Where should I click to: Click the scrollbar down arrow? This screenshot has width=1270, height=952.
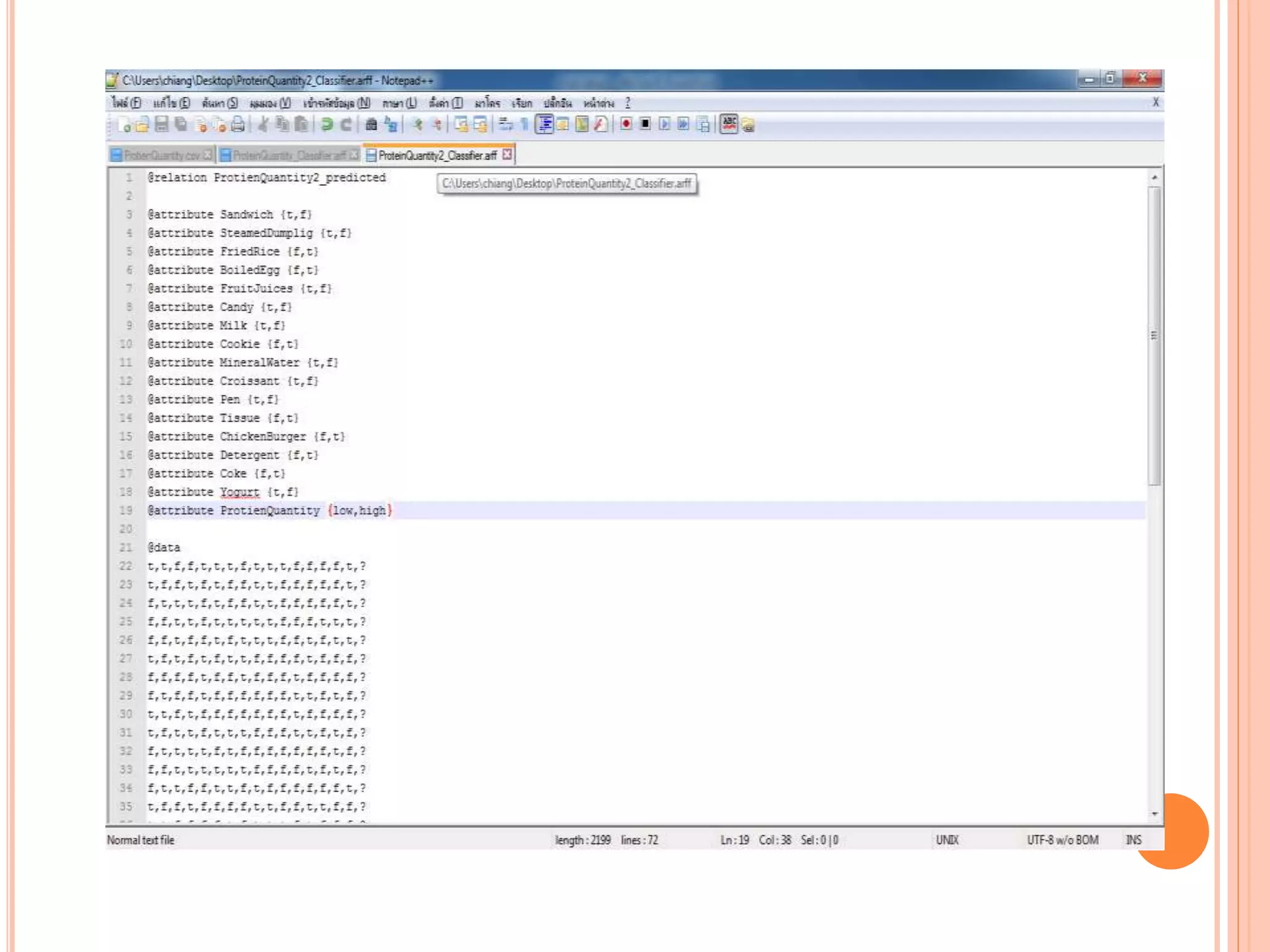coord(1154,814)
